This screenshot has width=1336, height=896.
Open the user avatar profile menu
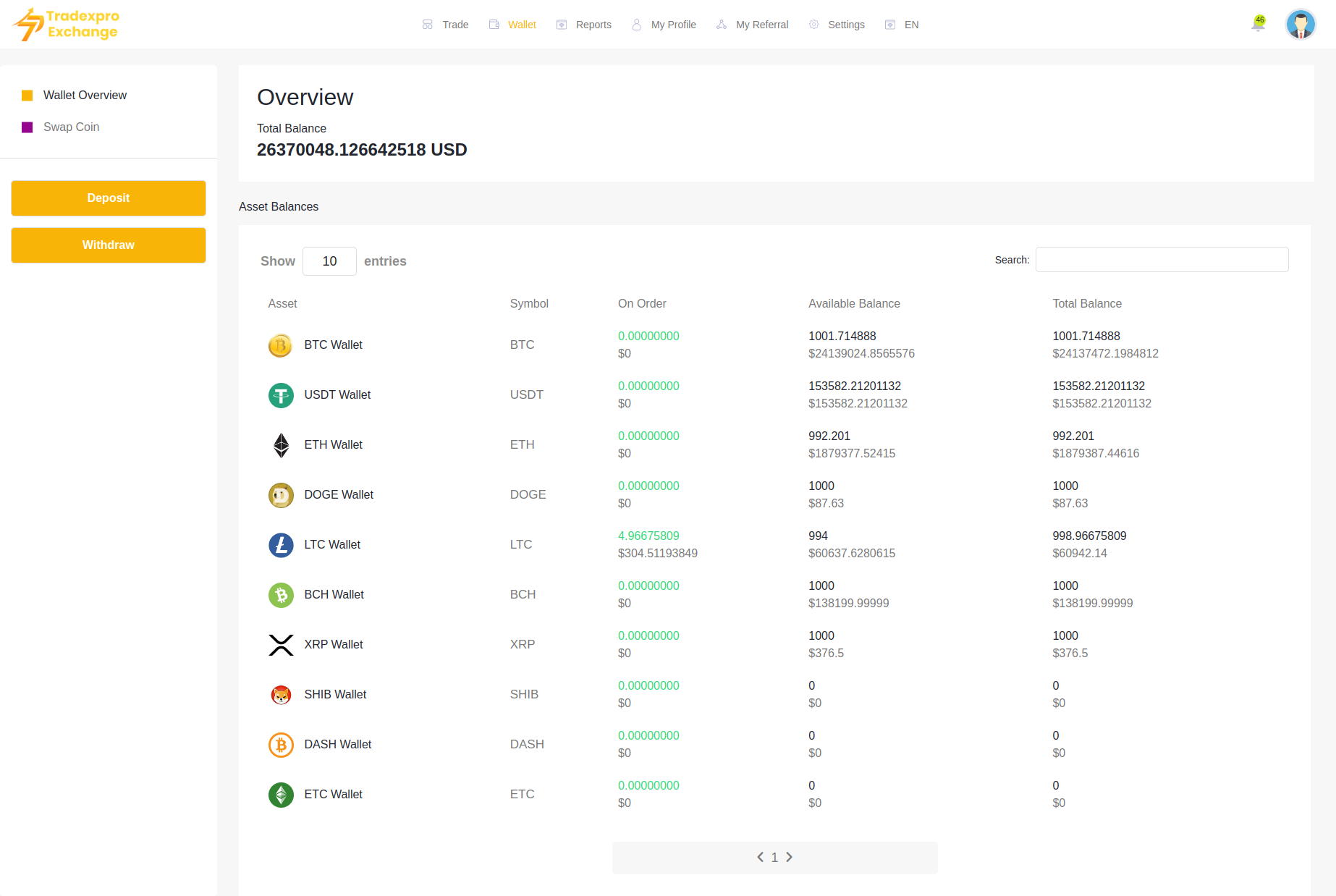pos(1300,25)
